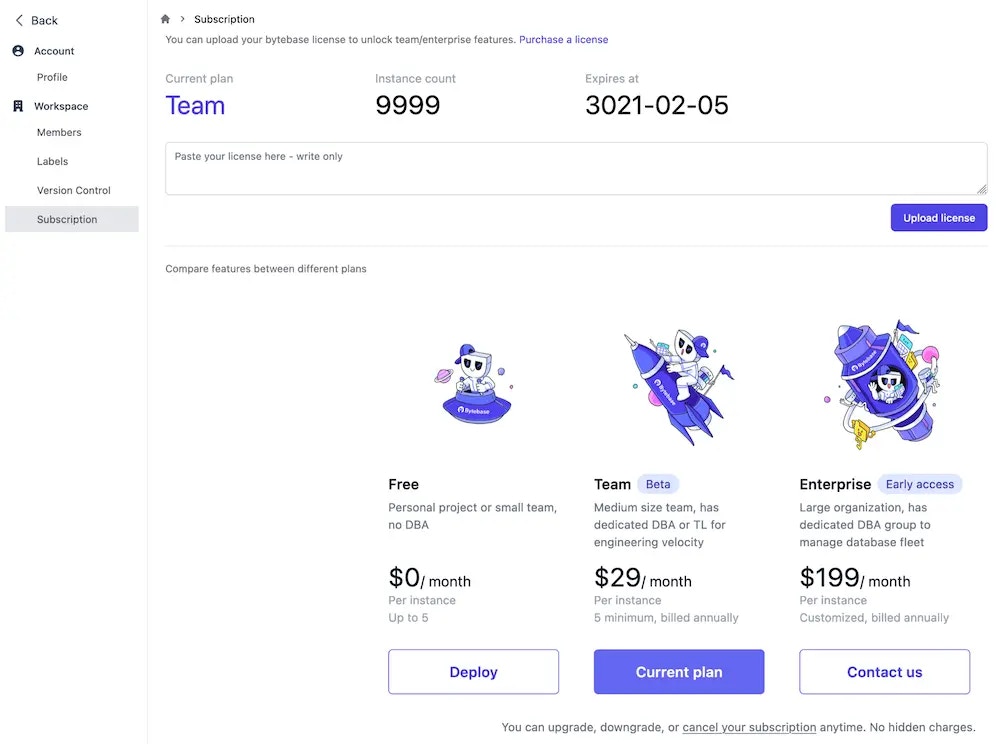This screenshot has width=1000, height=744.
Task: Click the Purchase a license link
Action: 563,40
